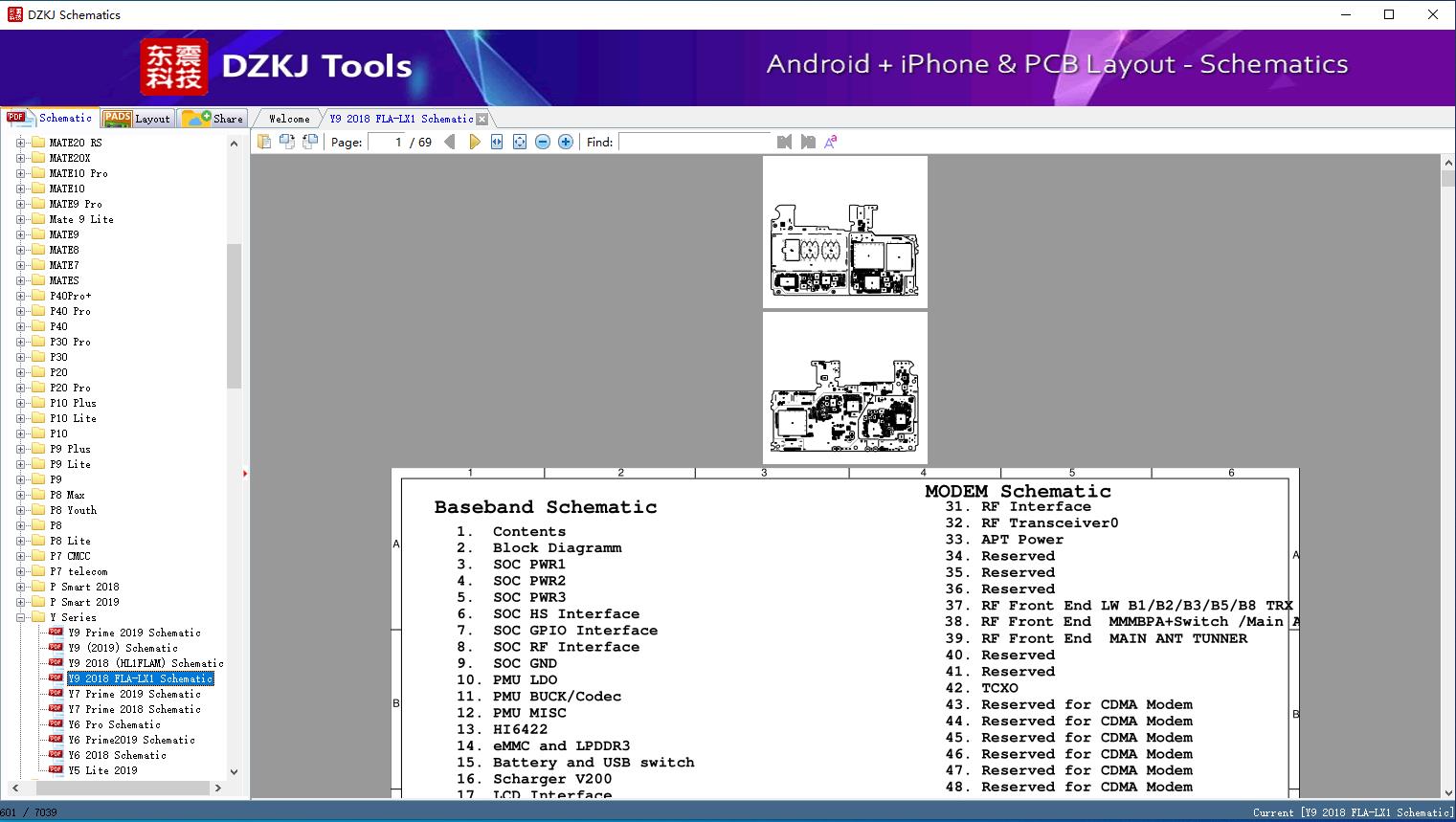
Task: Click the Find text field
Action: (x=695, y=142)
